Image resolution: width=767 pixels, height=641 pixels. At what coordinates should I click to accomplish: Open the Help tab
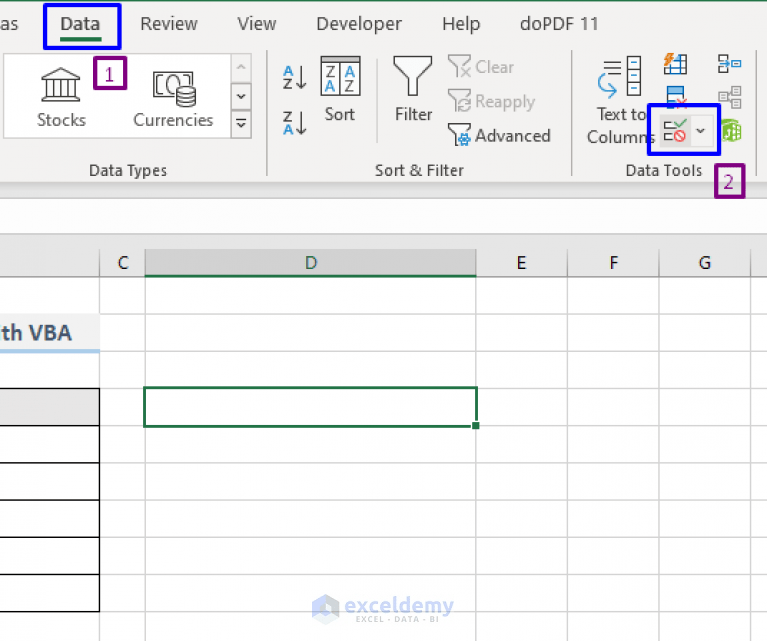(x=461, y=24)
